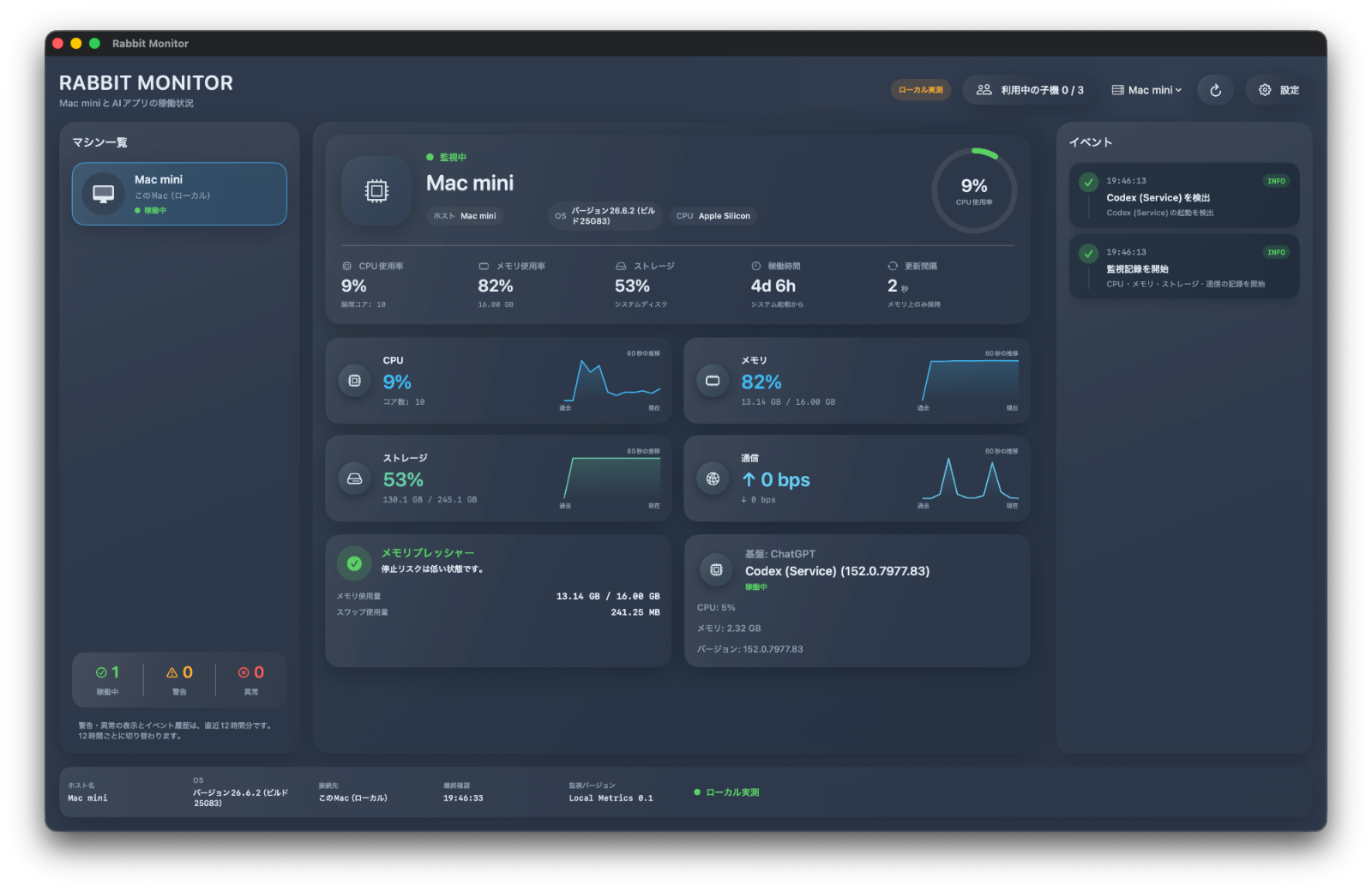
Task: Click the 130.1 GB / 245.1 GB storage value
Action: click(x=430, y=500)
